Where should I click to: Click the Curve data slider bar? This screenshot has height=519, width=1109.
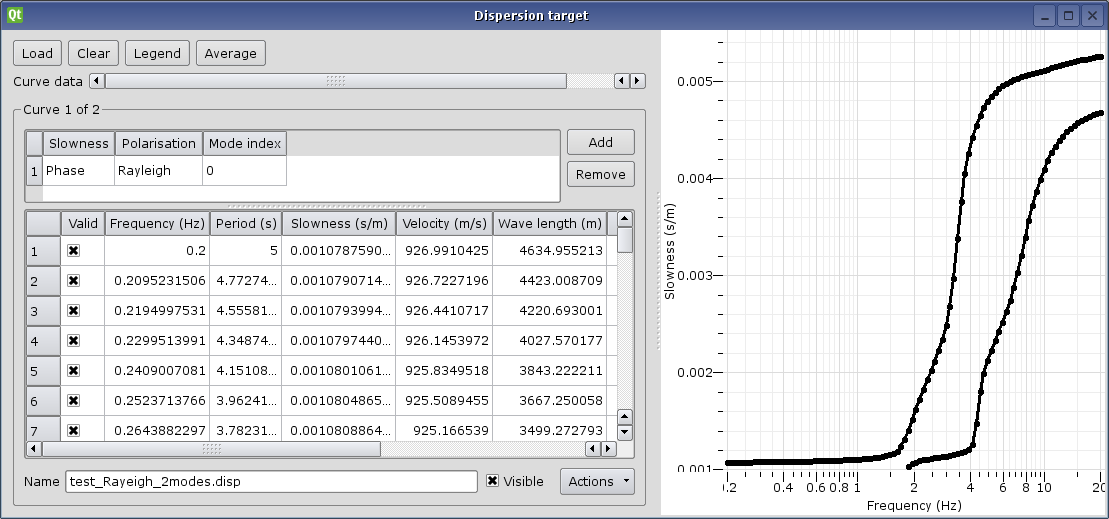pyautogui.click(x=335, y=81)
